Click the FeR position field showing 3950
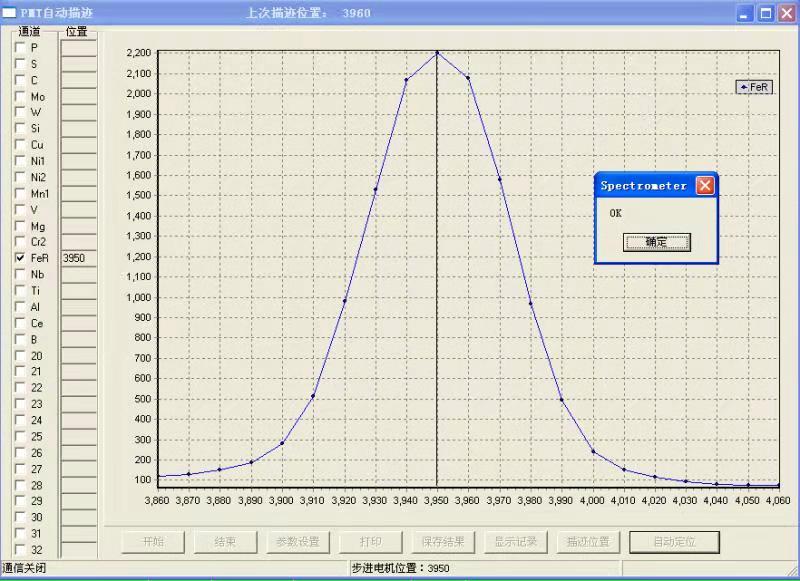 click(79, 258)
